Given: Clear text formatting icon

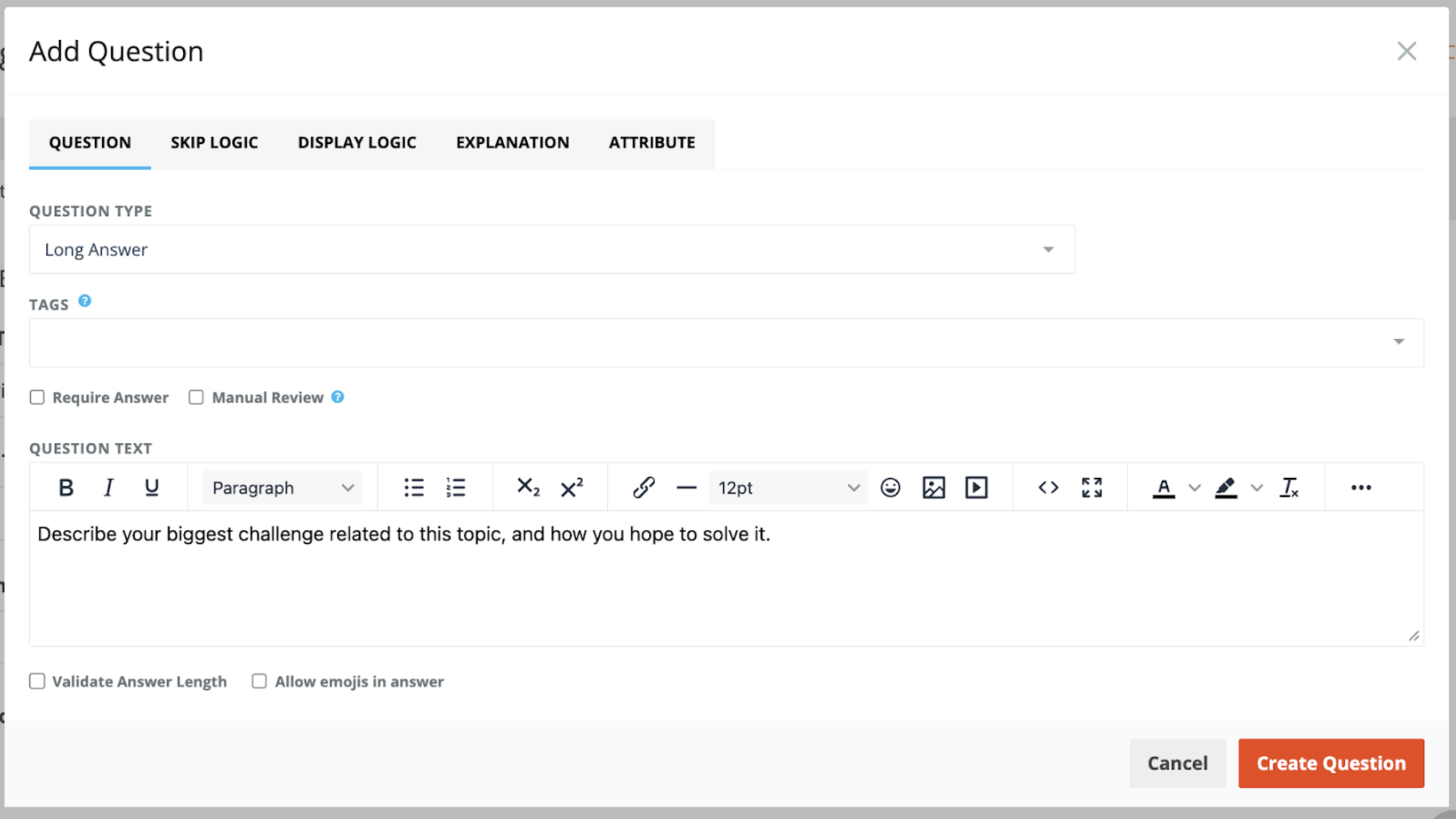Looking at the screenshot, I should pos(1289,488).
